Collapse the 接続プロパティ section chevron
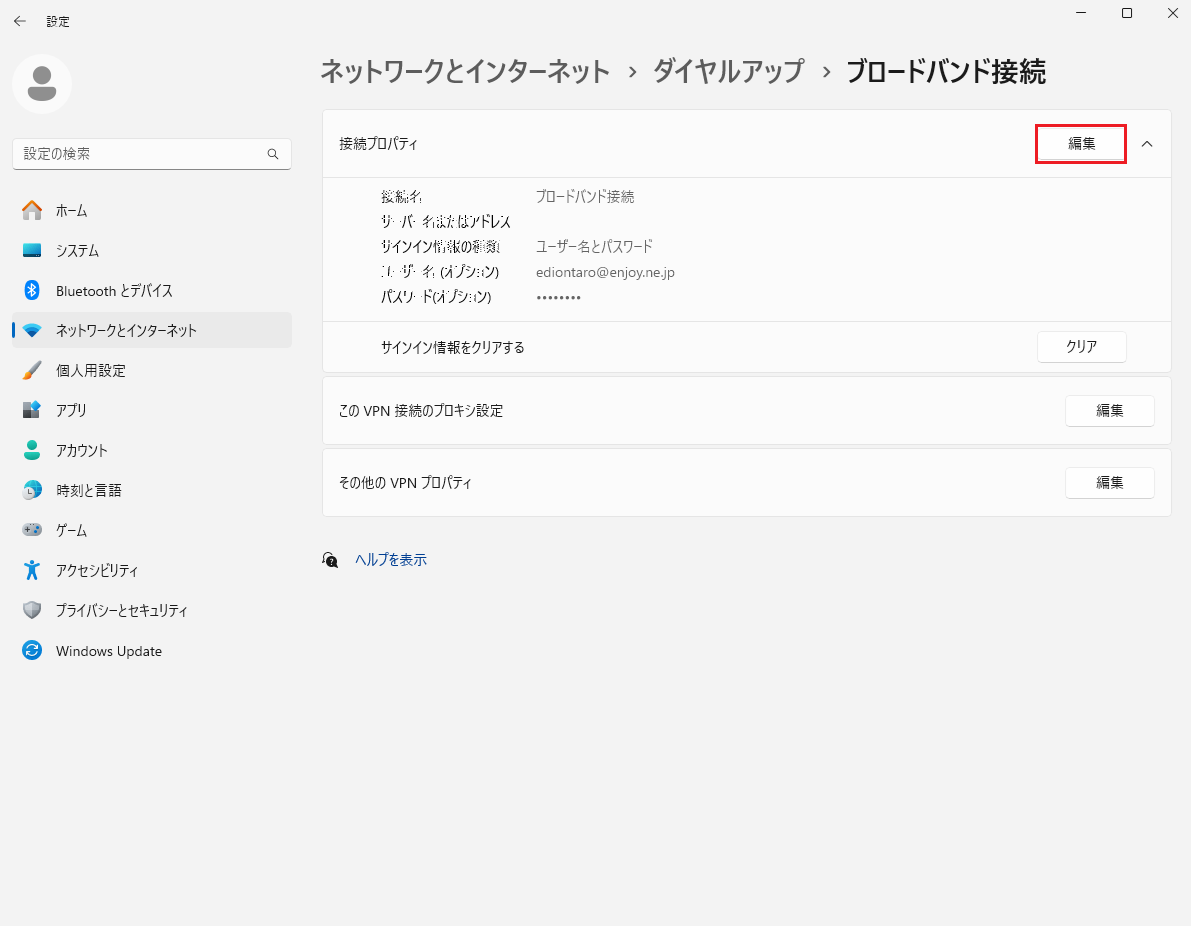Image resolution: width=1191 pixels, height=926 pixels. tap(1146, 144)
